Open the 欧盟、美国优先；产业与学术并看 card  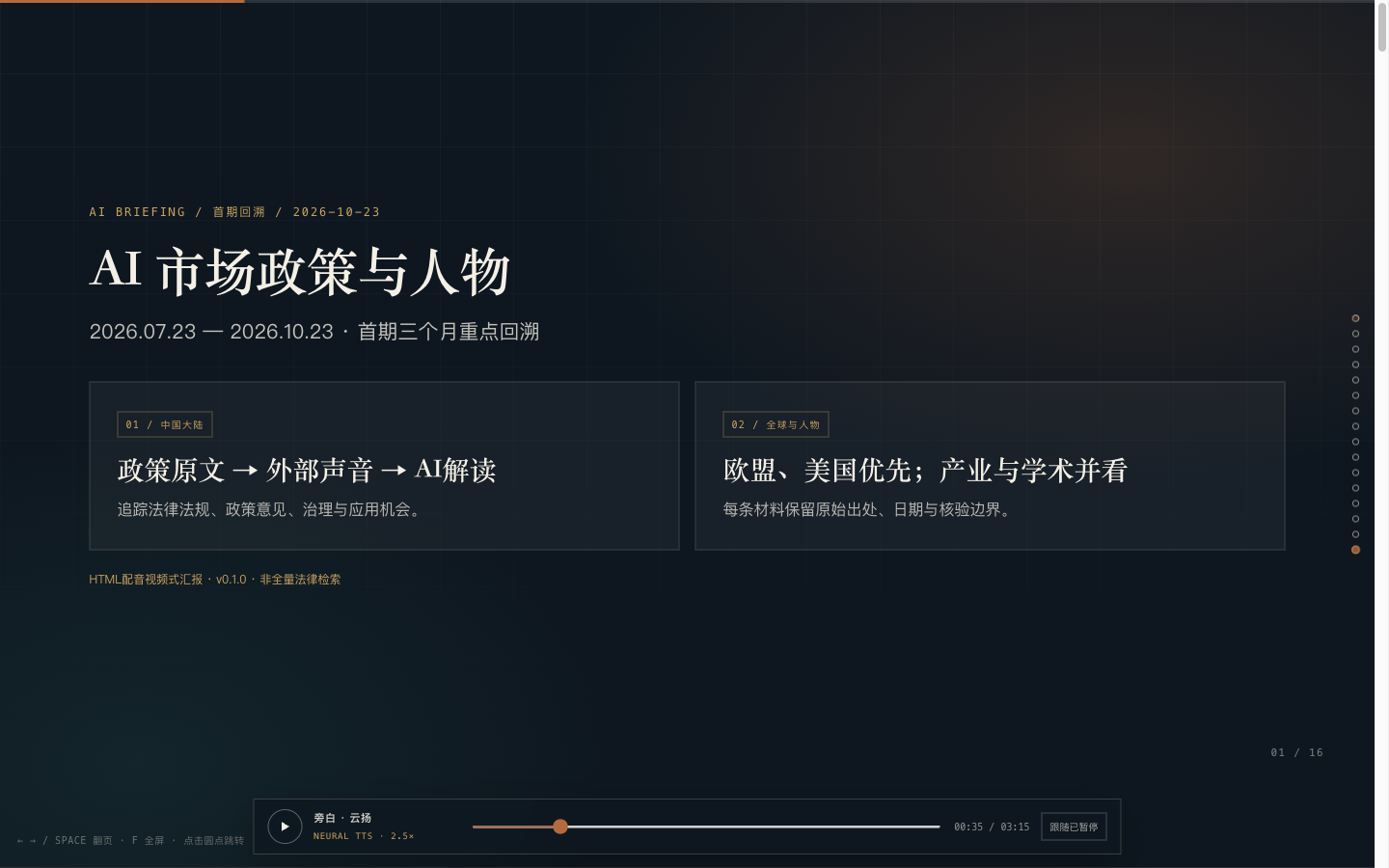coord(990,466)
